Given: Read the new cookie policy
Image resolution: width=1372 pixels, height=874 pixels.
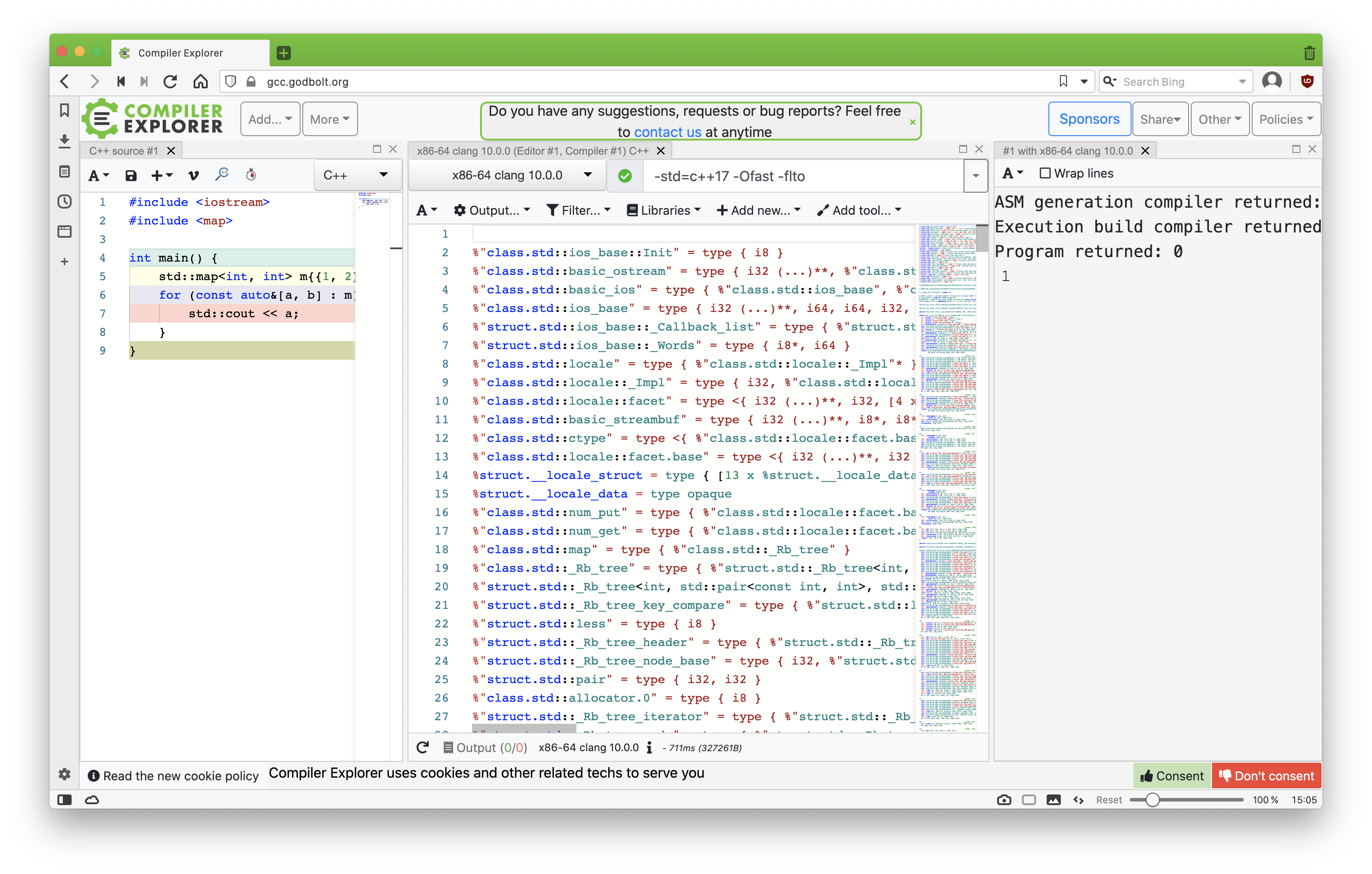Looking at the screenshot, I should [173, 775].
